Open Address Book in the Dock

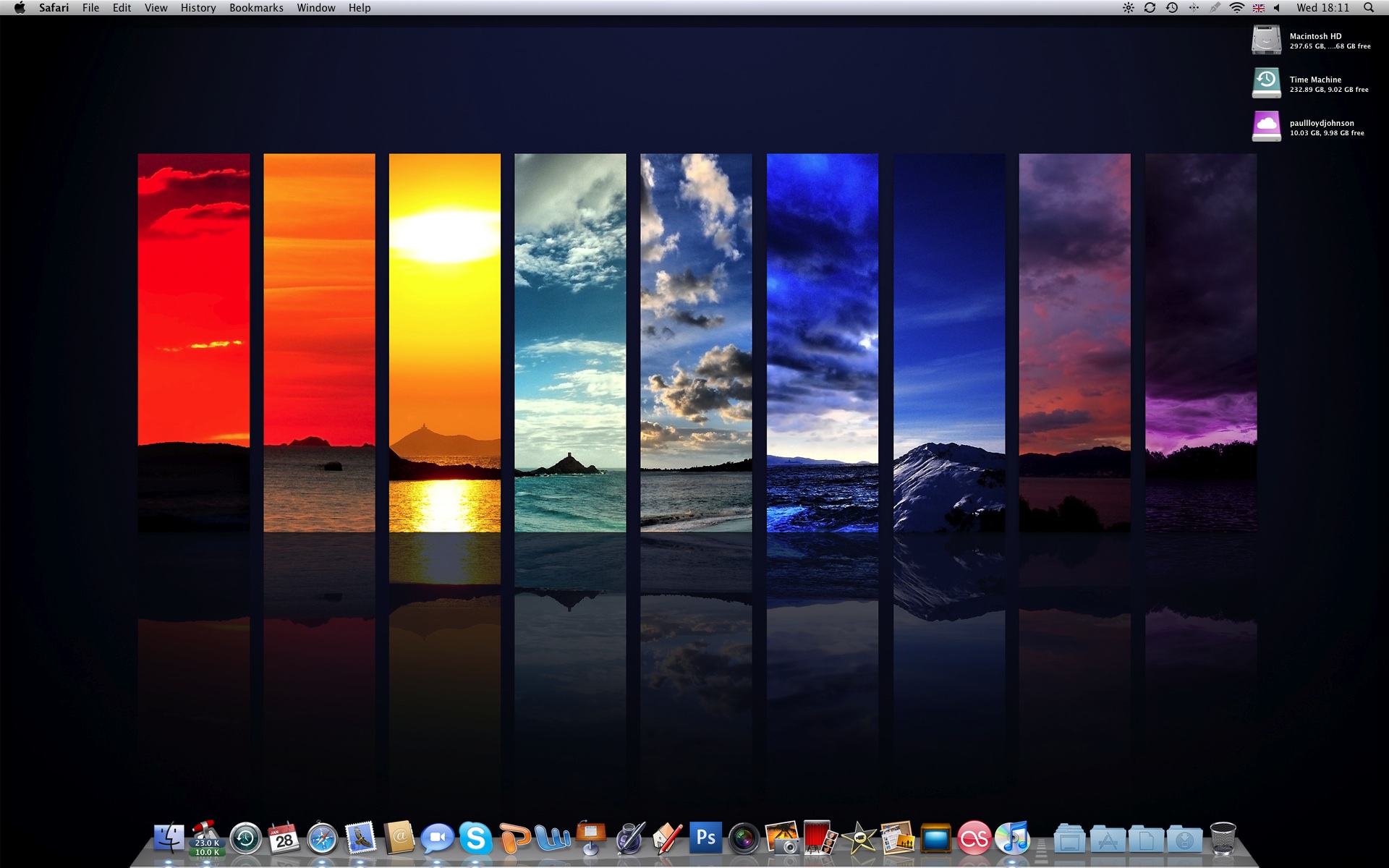click(x=399, y=838)
